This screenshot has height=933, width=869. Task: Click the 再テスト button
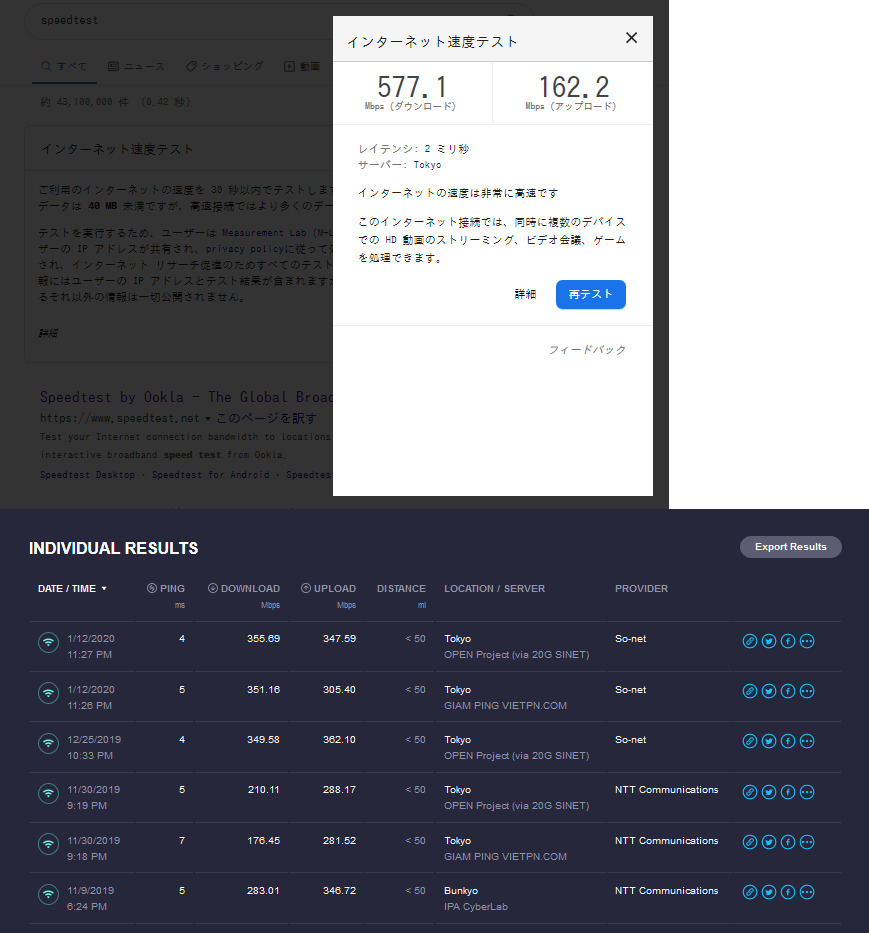(590, 295)
